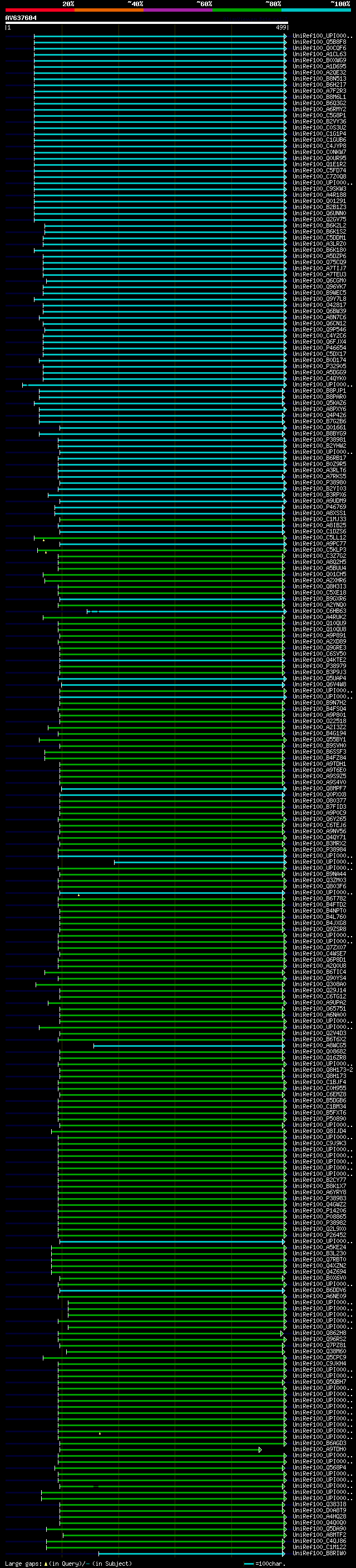Open hit UniRef100_A1D695
The width and height of the screenshot is (356, 1568).
[319, 66]
